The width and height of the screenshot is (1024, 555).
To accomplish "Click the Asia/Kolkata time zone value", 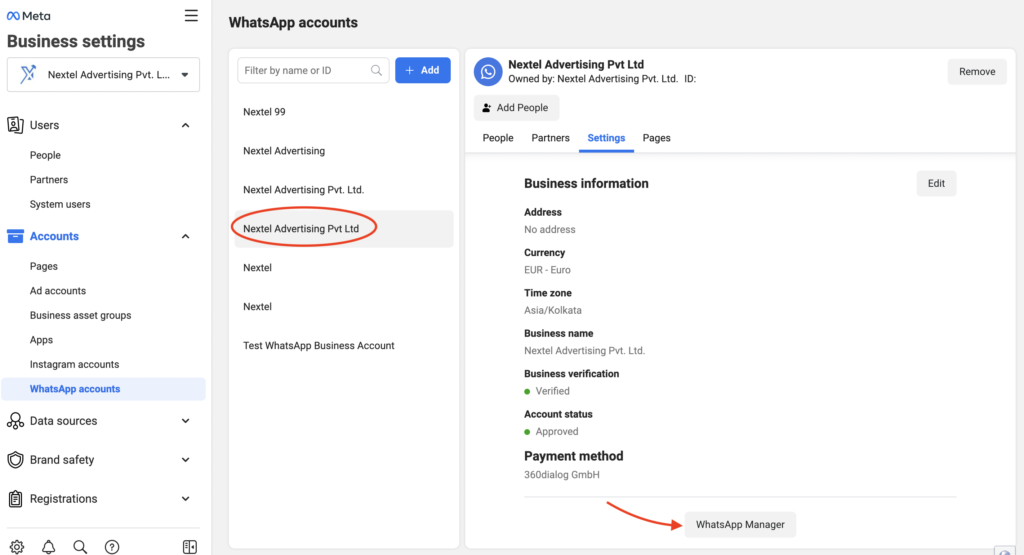I will click(x=552, y=310).
